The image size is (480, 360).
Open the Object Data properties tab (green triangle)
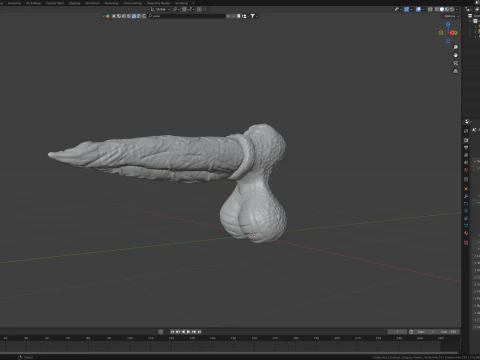466,226
